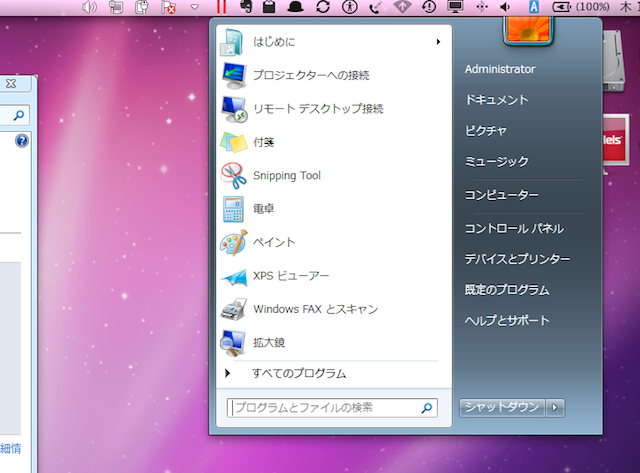Screen dimensions: 640x473
Task: Open the shutdown options arrow
Action: click(555, 407)
